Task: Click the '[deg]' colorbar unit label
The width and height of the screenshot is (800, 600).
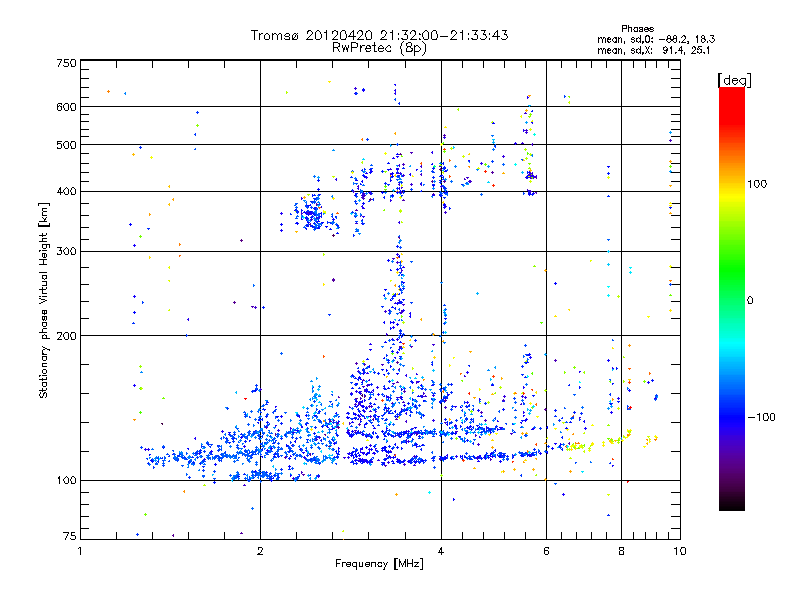Action: pyautogui.click(x=734, y=80)
